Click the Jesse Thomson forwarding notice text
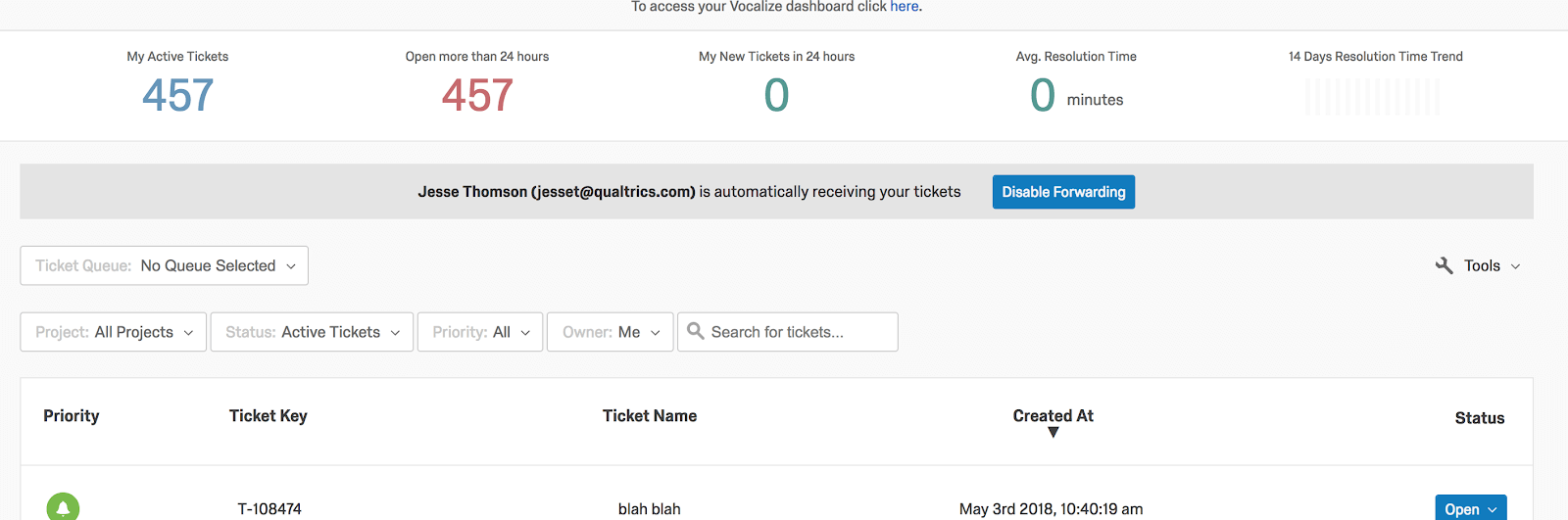Viewport: 1568px width, 520px height. coord(689,192)
